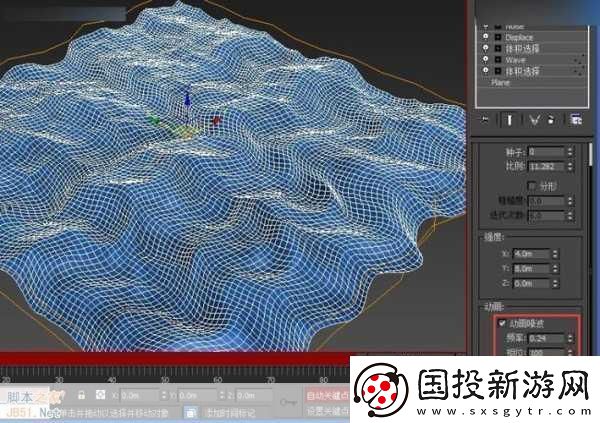Select Wave in modifier stack

click(x=515, y=60)
